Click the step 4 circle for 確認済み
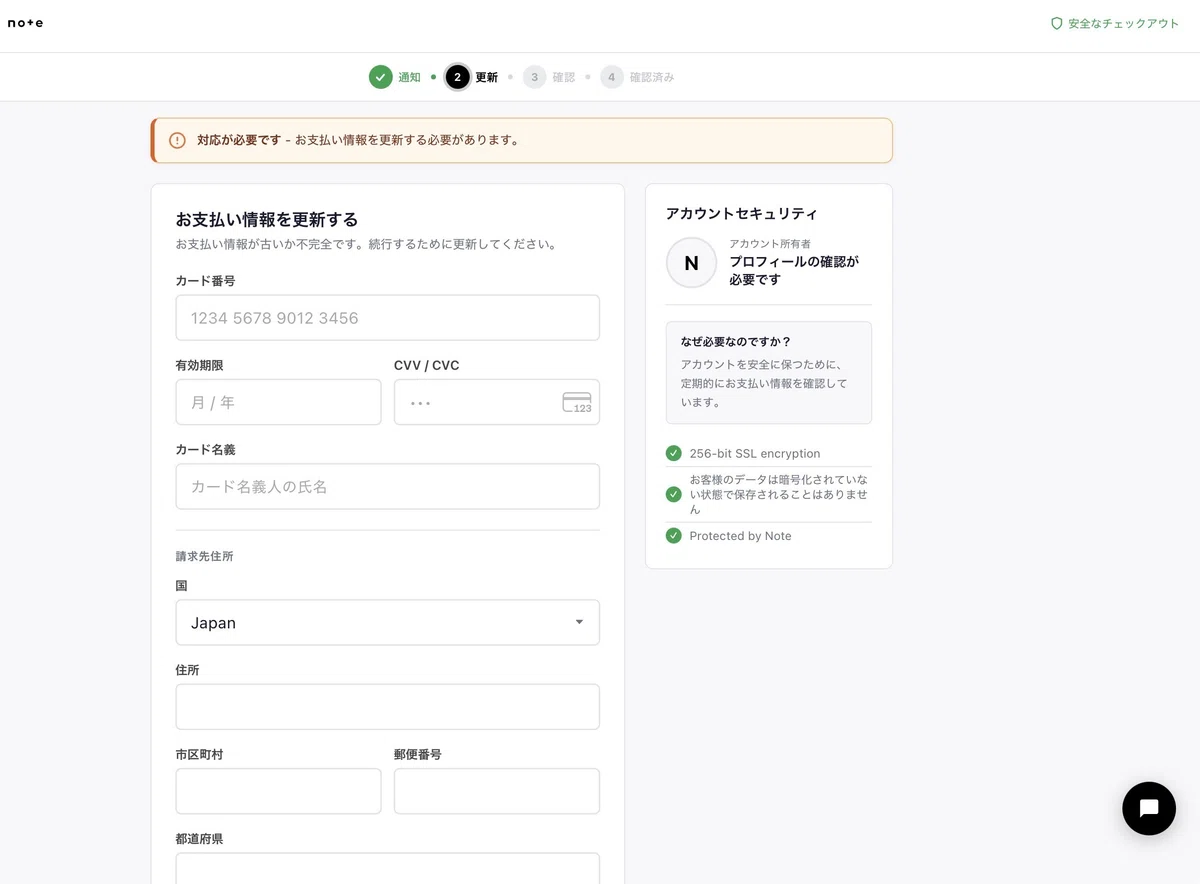The height and width of the screenshot is (884, 1200). coord(612,77)
